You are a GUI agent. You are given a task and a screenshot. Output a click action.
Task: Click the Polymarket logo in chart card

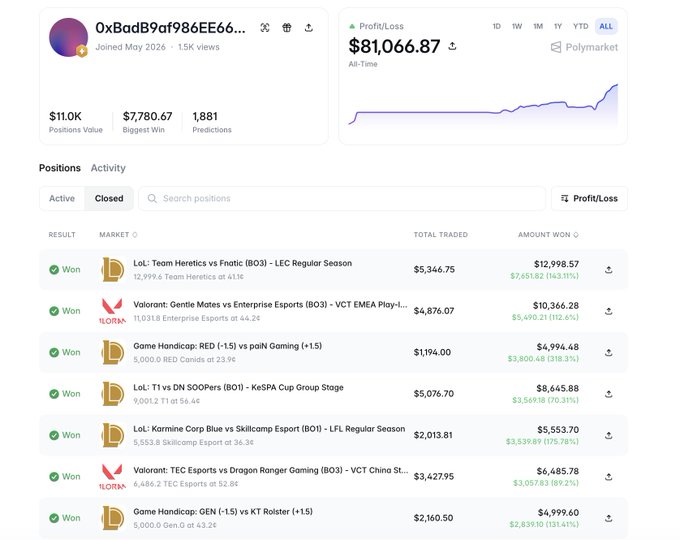[584, 47]
